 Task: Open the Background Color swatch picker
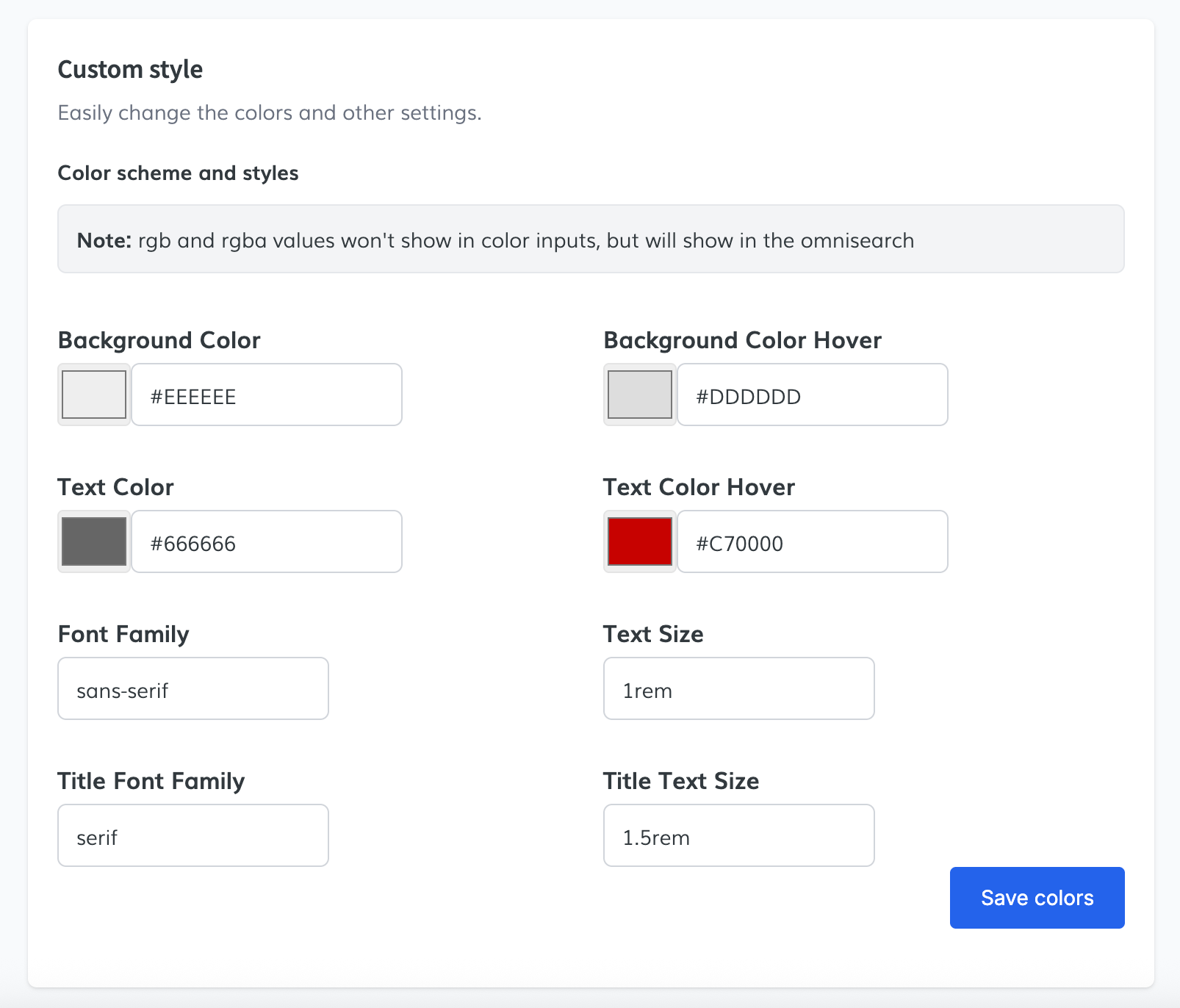(94, 395)
